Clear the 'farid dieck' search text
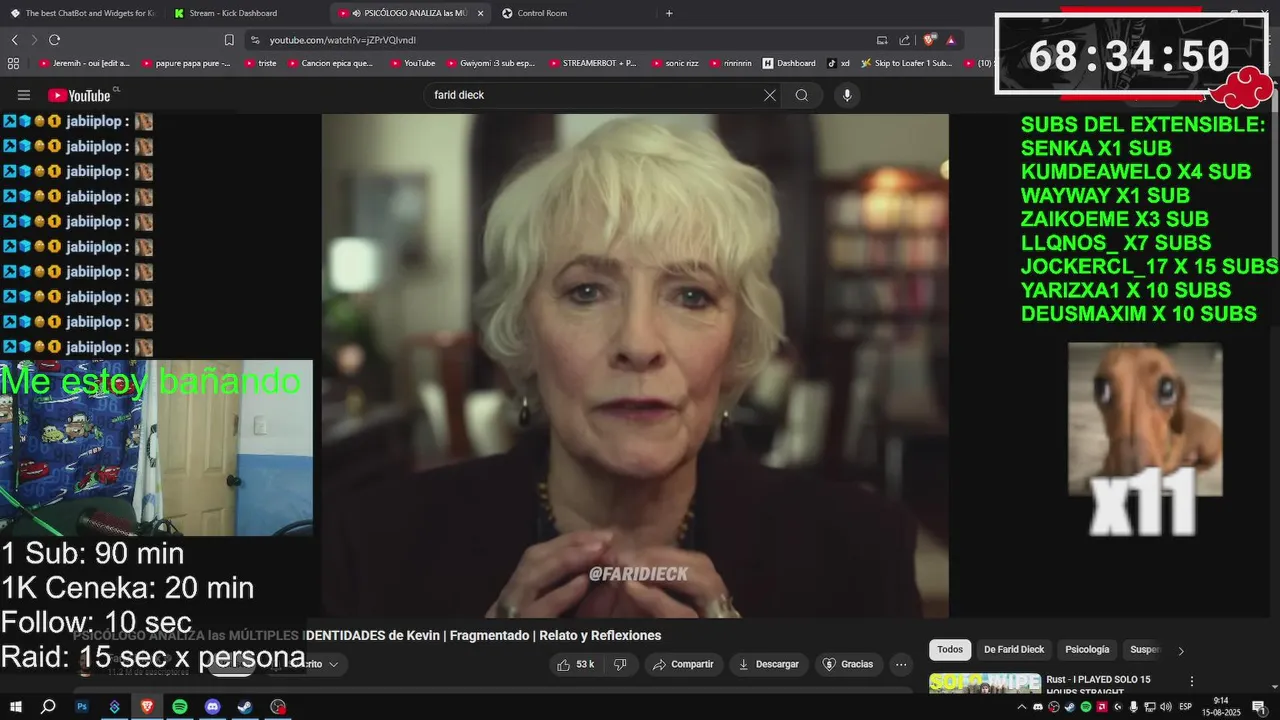 tap(770, 95)
